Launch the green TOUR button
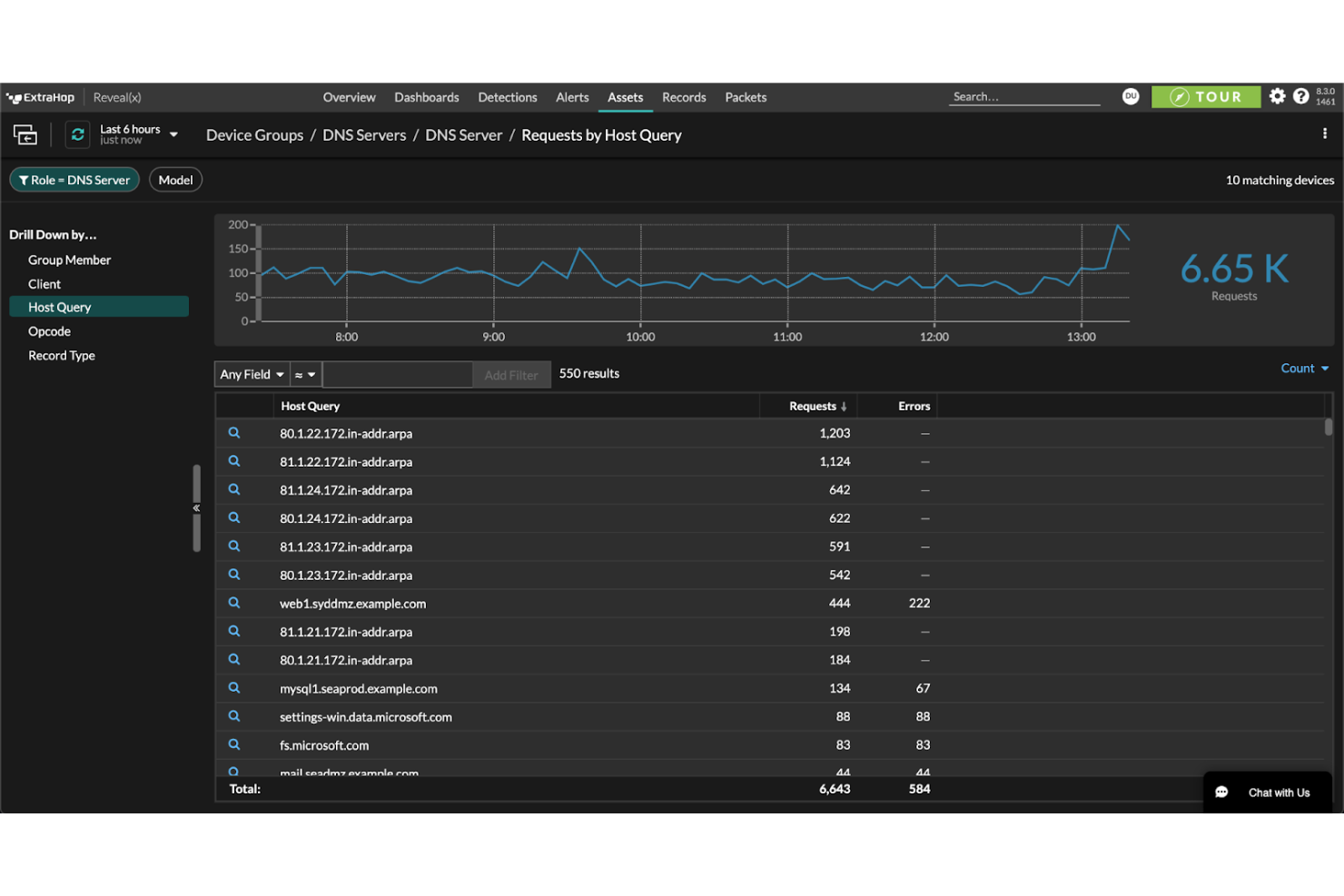The image size is (1344, 896). click(x=1206, y=96)
